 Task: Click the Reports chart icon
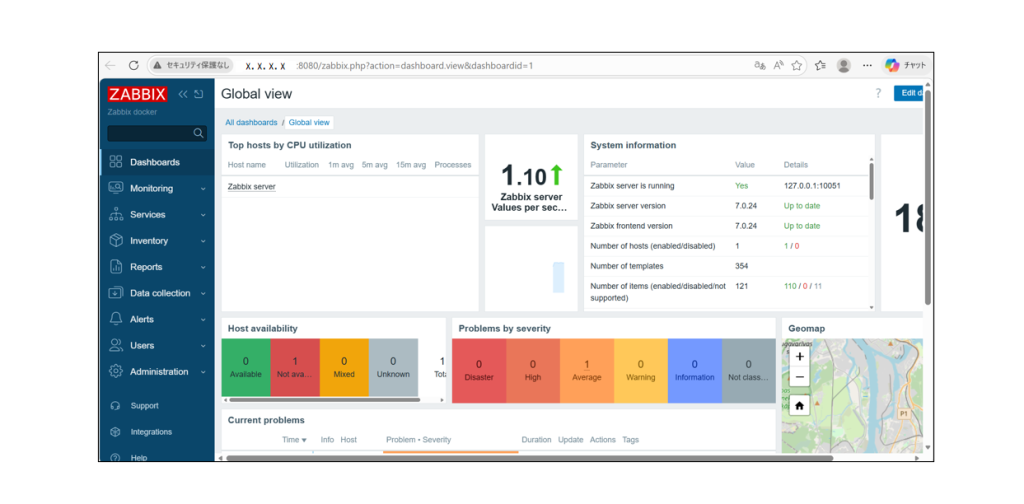[116, 266]
